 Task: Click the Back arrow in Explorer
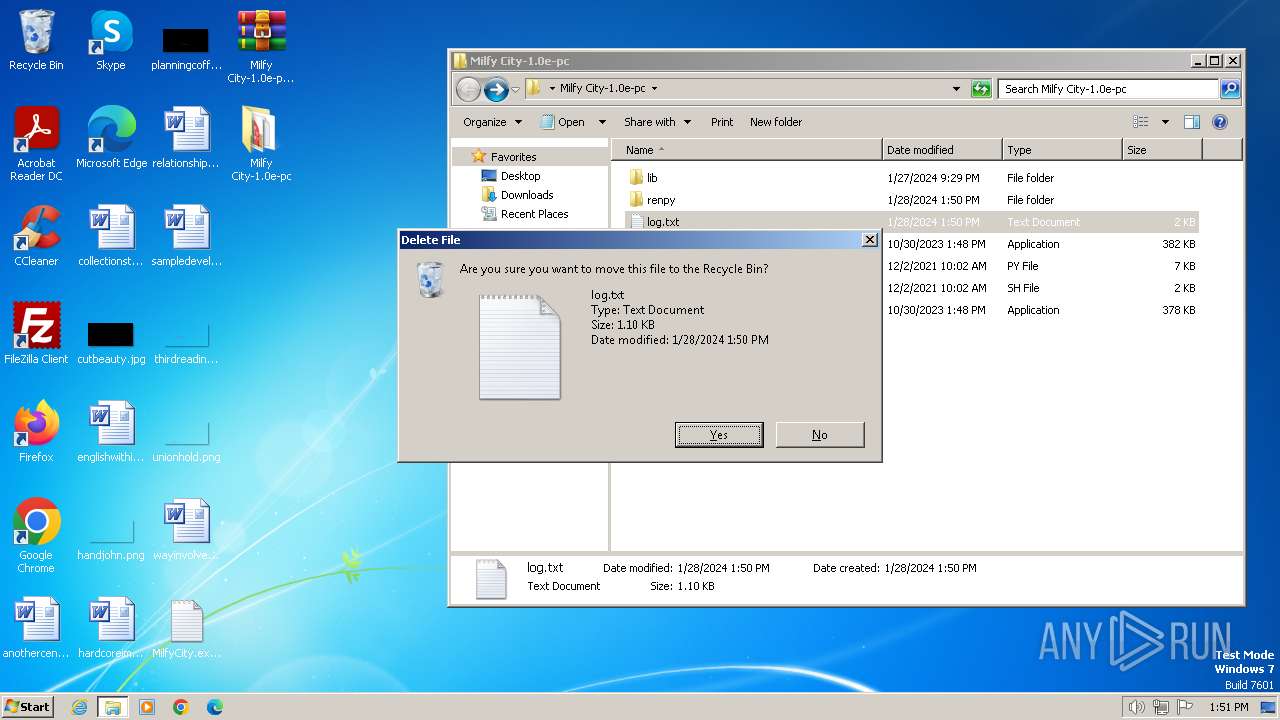pyautogui.click(x=468, y=89)
